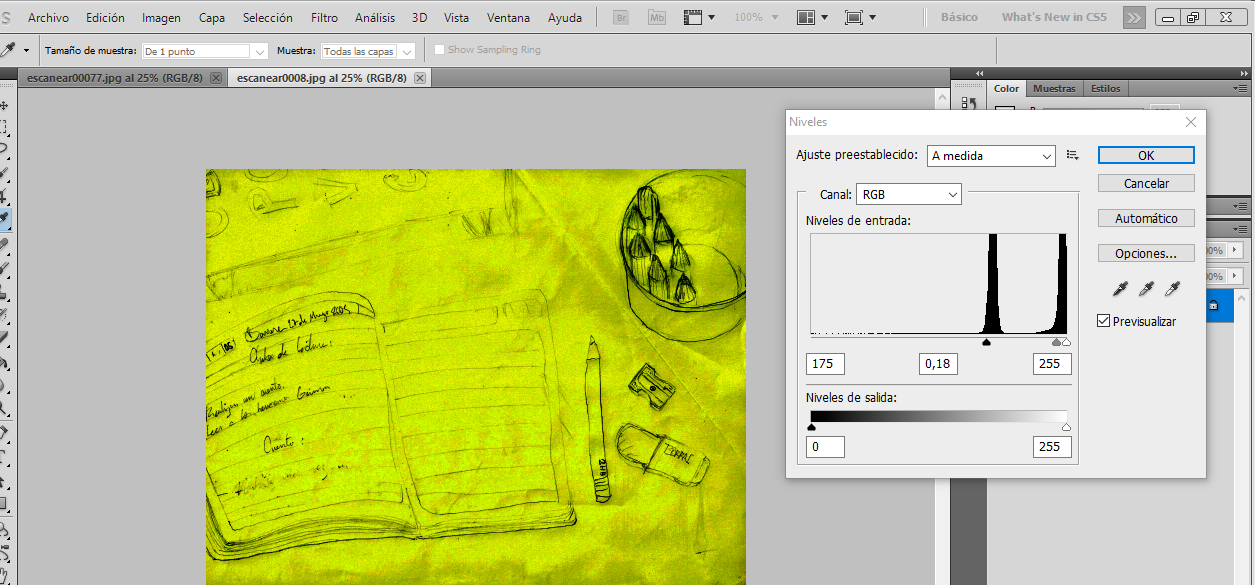Switch to the Estilos panel tab
1255x585 pixels.
coord(1106,88)
